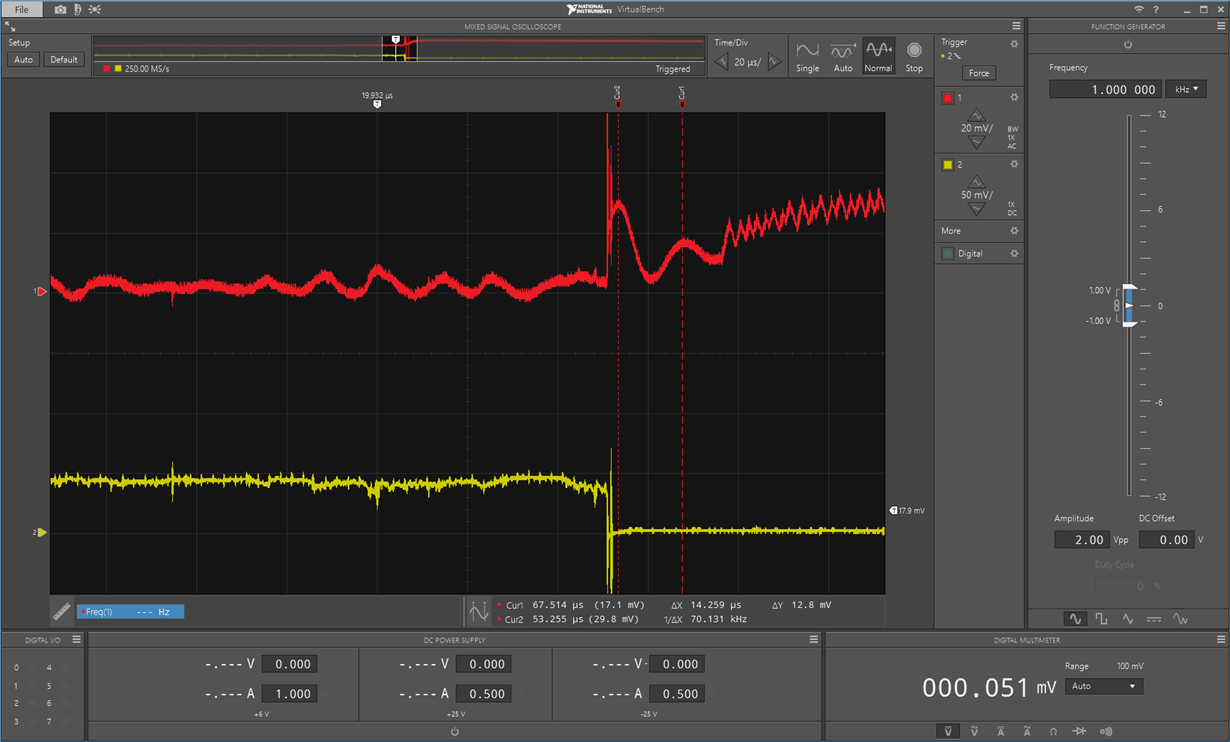Click the Frequency value field 1.000 000

tap(1105, 89)
